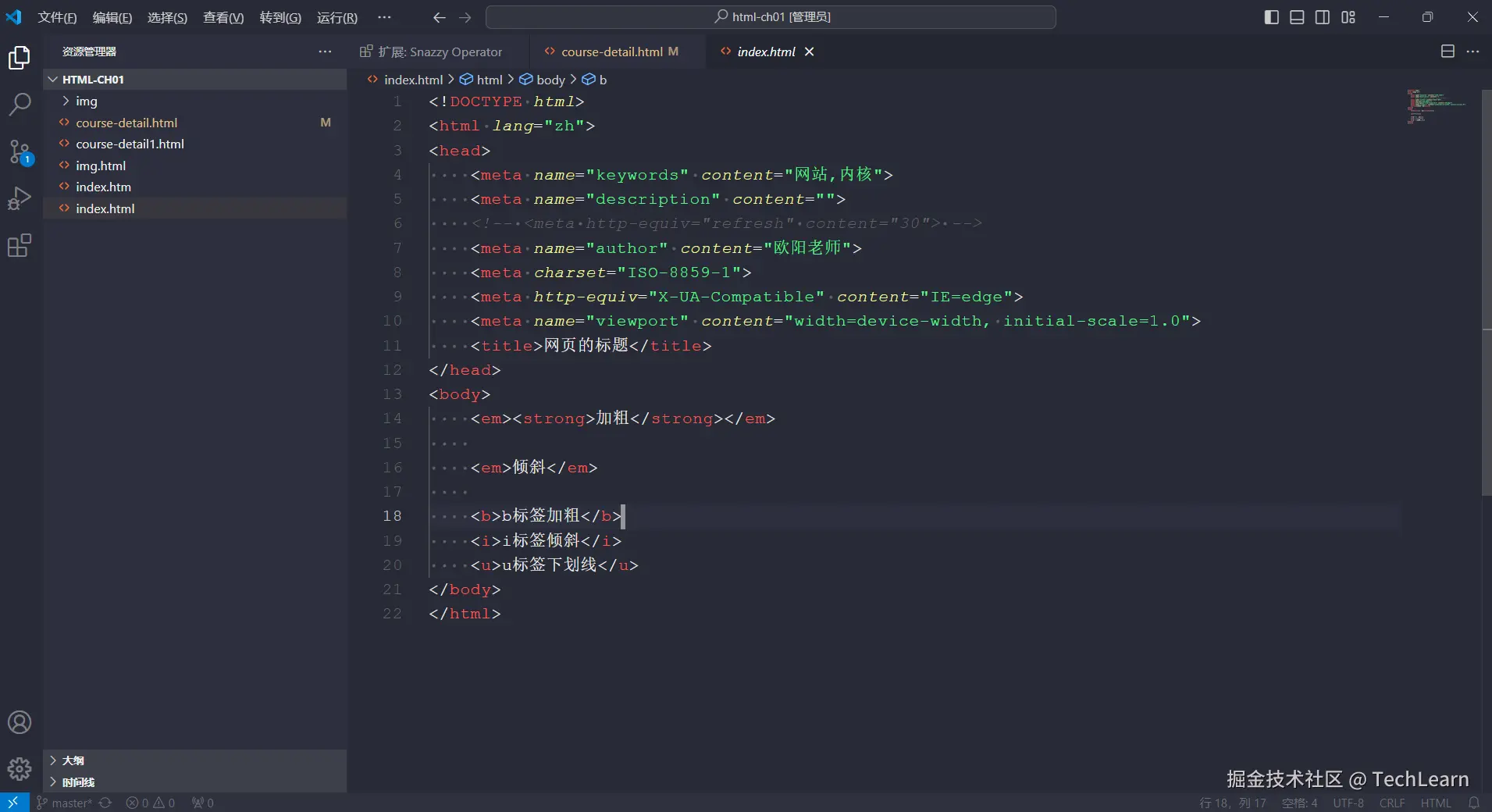Screen dimensions: 1492x812
Task: Open the 文件(F) menu
Action: (57, 17)
